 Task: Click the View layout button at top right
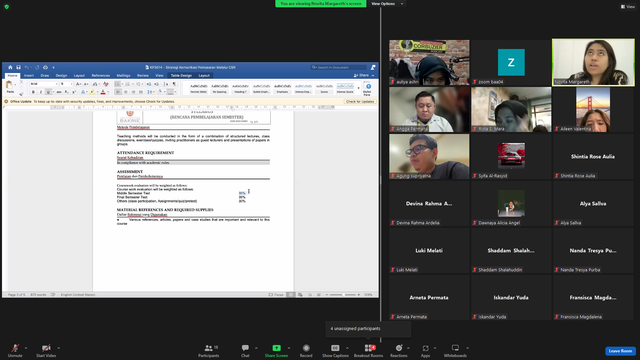click(628, 7)
